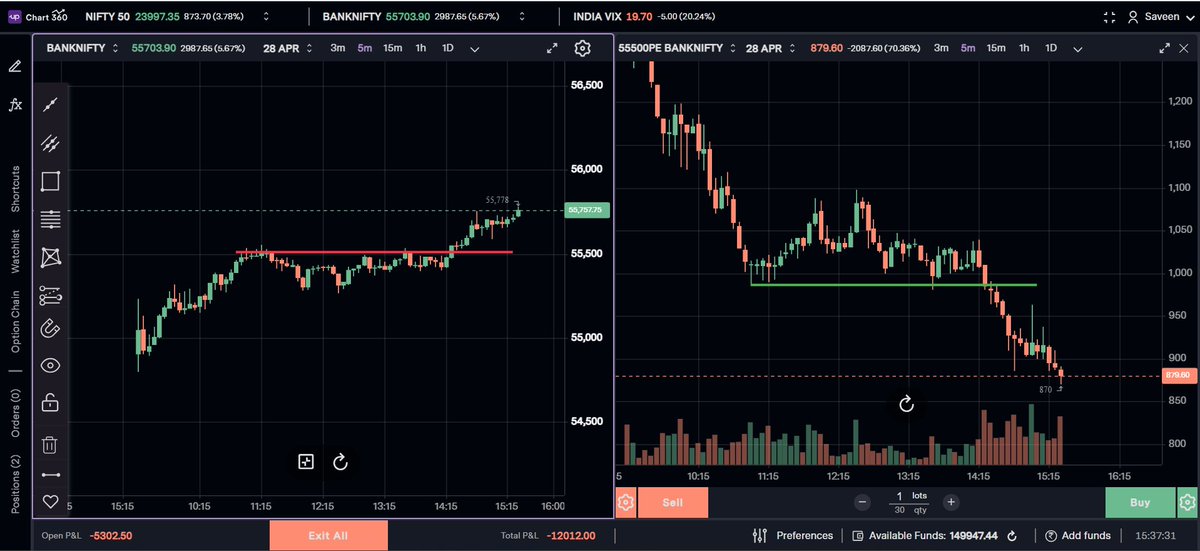
Task: Select the rectangle shape tool
Action: 50,181
